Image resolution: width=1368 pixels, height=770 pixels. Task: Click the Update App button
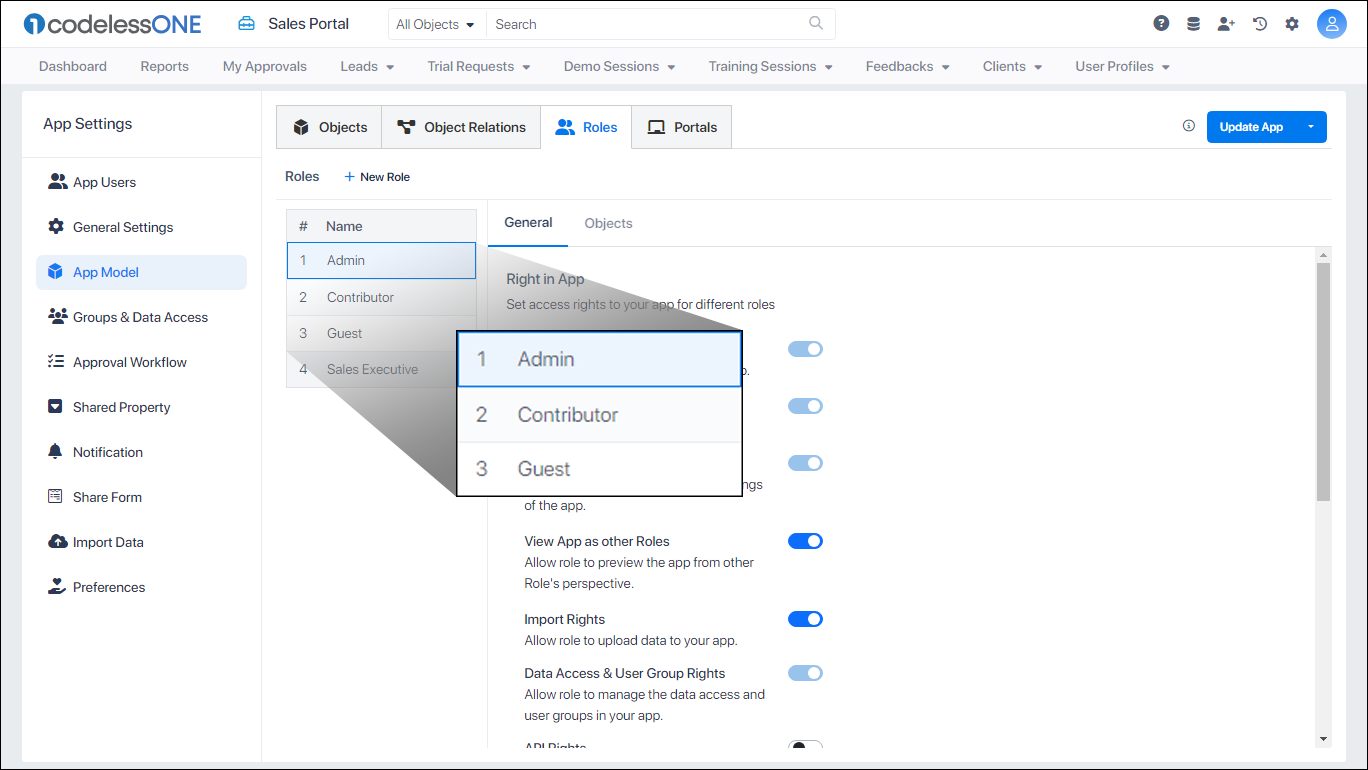(x=1251, y=127)
